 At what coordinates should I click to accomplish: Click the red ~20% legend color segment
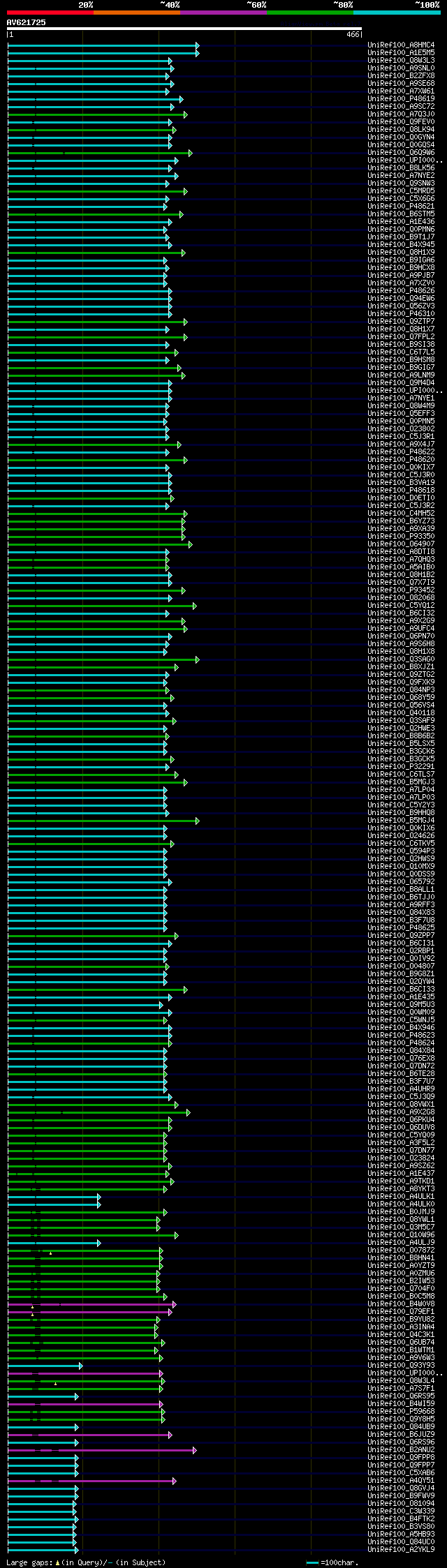point(50,13)
